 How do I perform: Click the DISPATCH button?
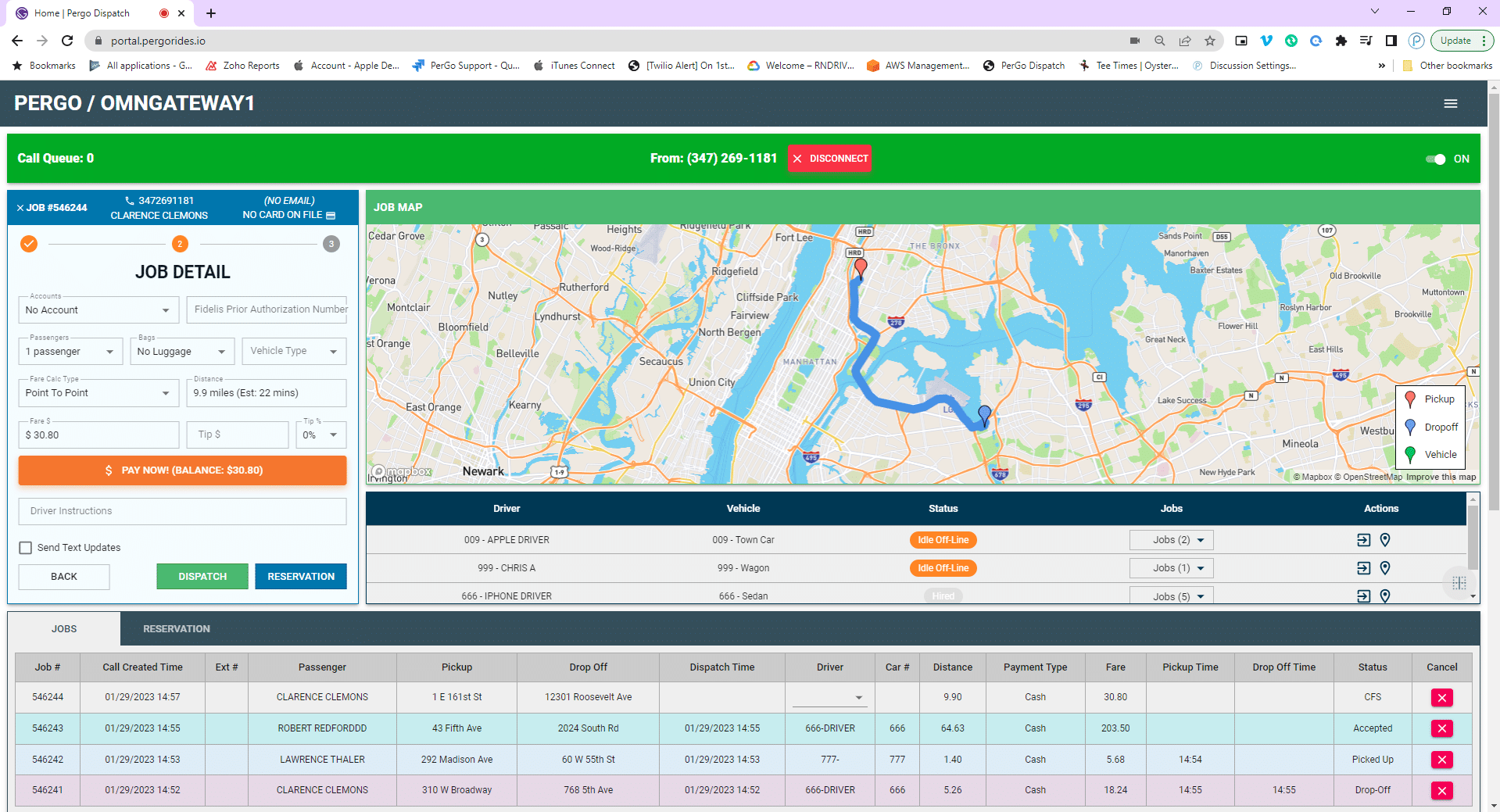coord(202,576)
